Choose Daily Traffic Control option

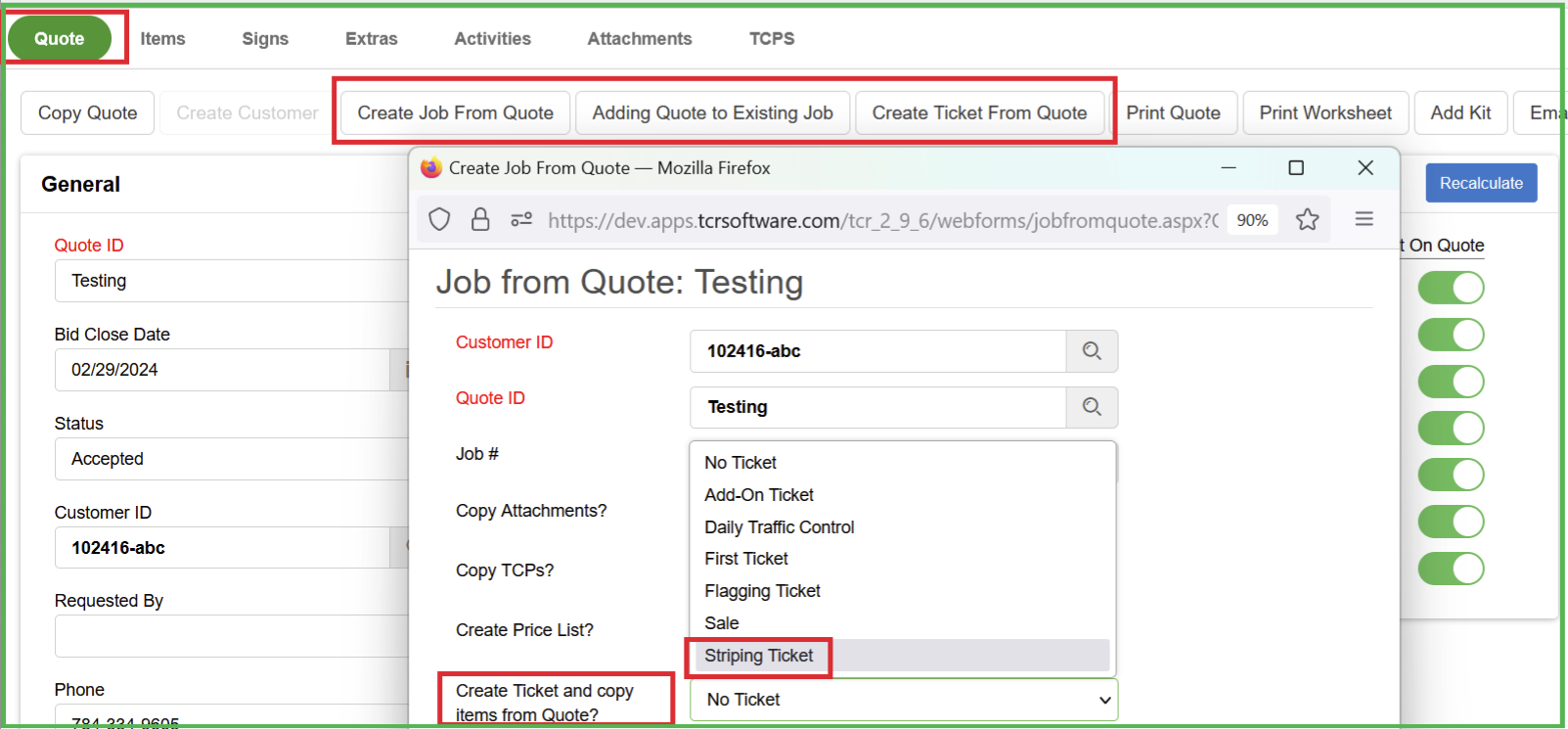[779, 527]
